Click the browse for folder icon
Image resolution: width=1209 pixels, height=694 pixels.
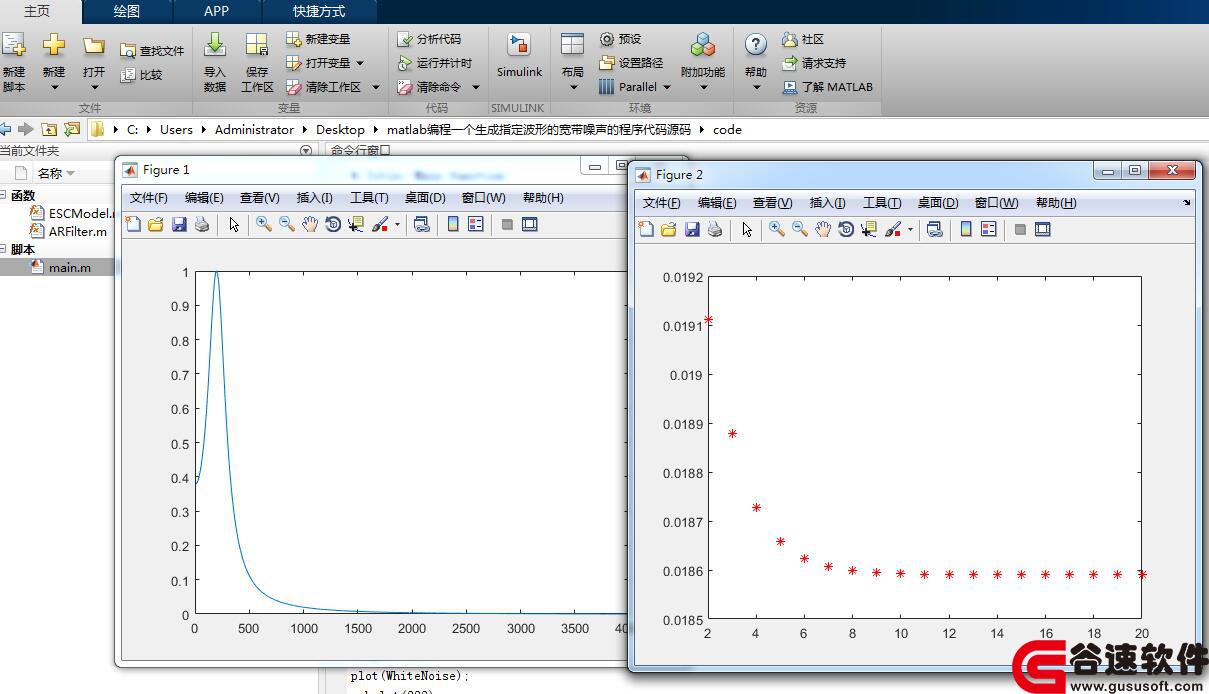(x=72, y=129)
